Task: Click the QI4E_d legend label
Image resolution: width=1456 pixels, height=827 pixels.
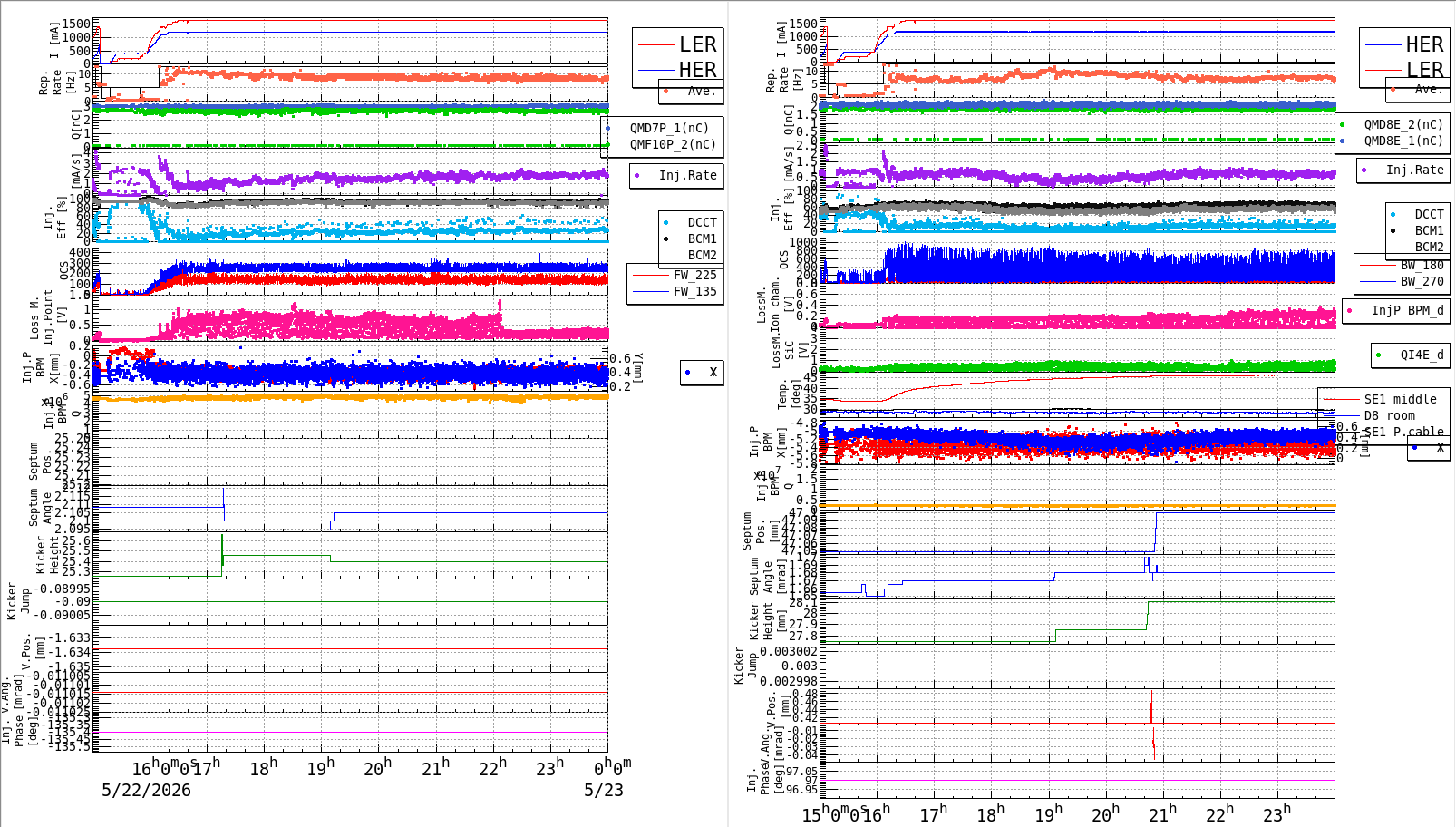Action: pos(1422,355)
